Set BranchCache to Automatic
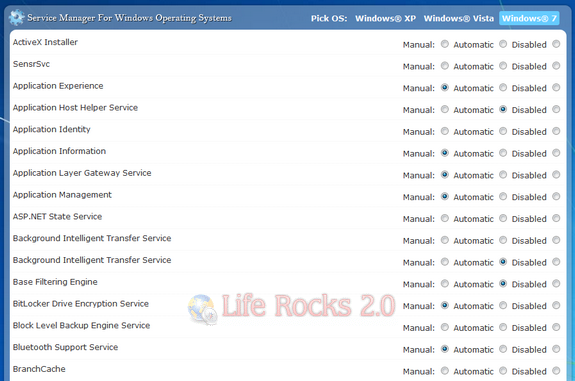The image size is (575, 381). click(503, 370)
